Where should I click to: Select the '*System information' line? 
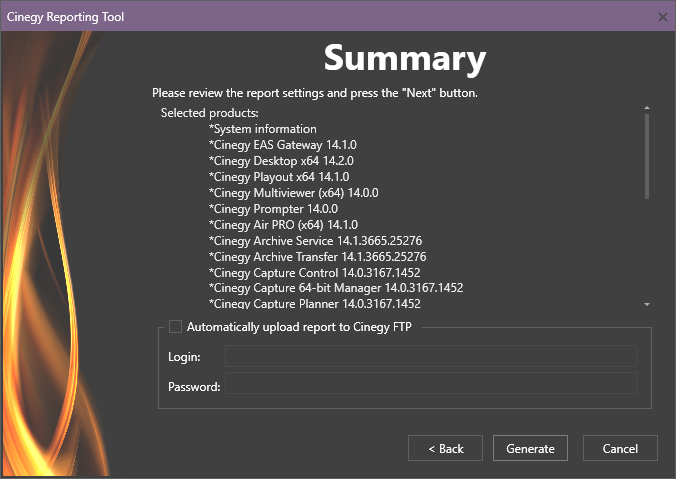[x=263, y=129]
